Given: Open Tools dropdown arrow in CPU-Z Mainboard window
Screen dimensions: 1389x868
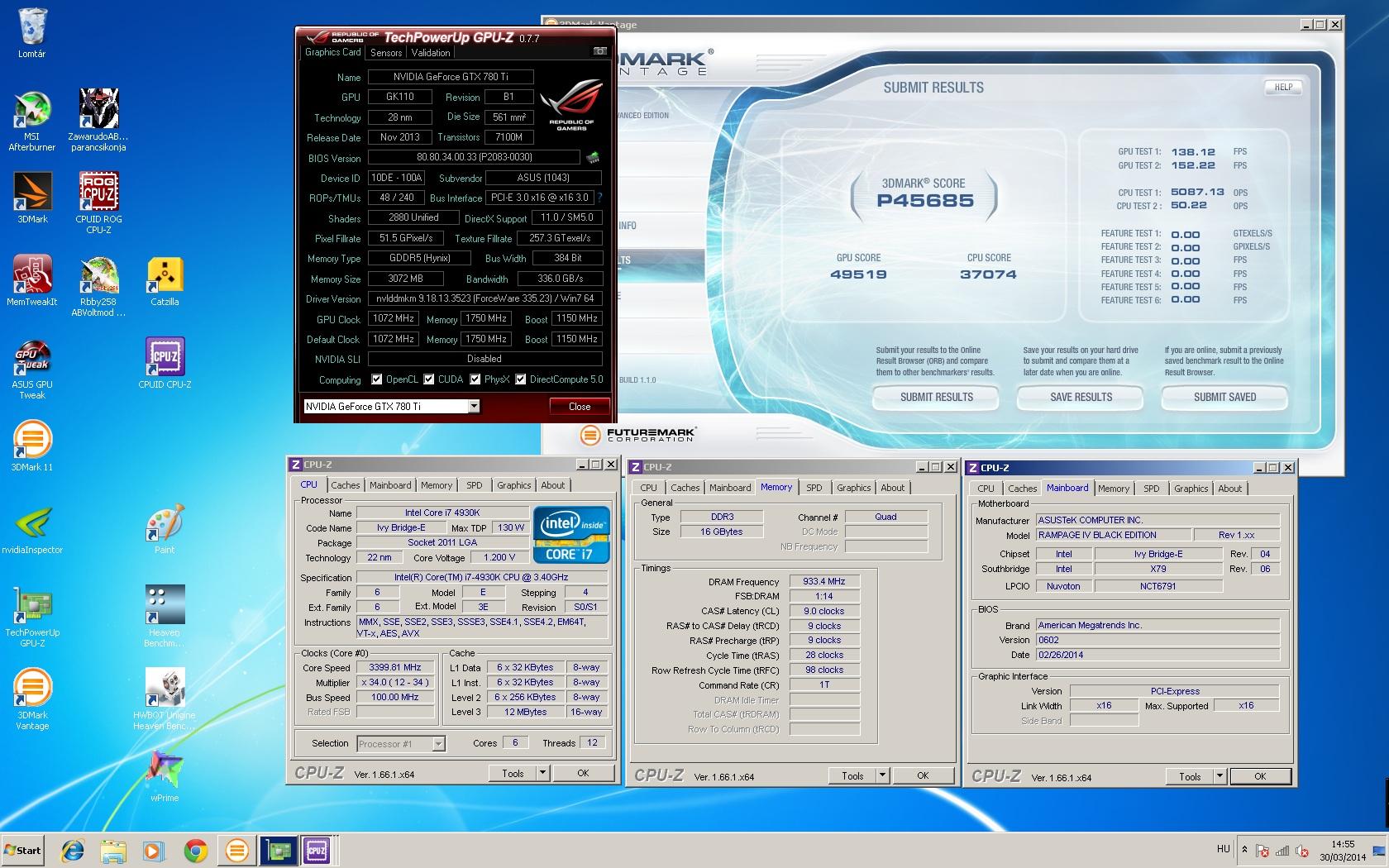Looking at the screenshot, I should (x=1220, y=776).
